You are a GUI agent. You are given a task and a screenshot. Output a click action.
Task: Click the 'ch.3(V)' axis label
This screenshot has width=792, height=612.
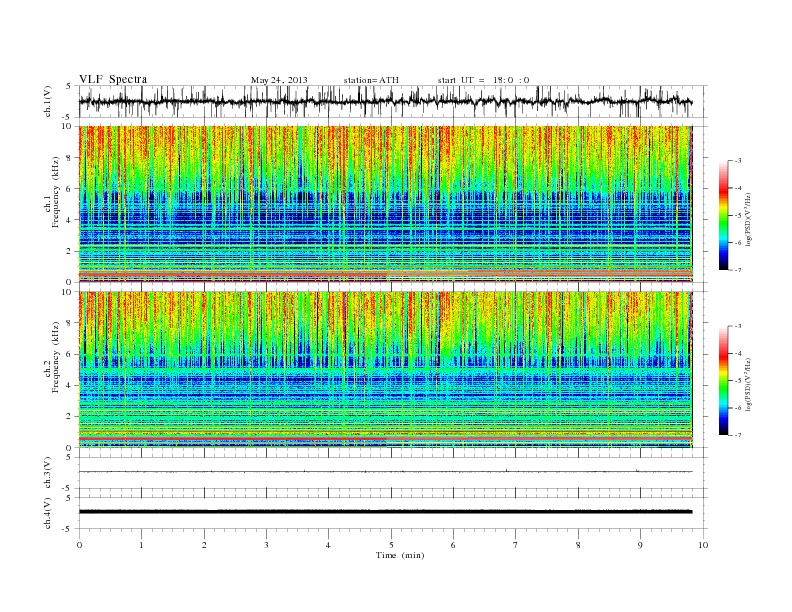[48, 473]
